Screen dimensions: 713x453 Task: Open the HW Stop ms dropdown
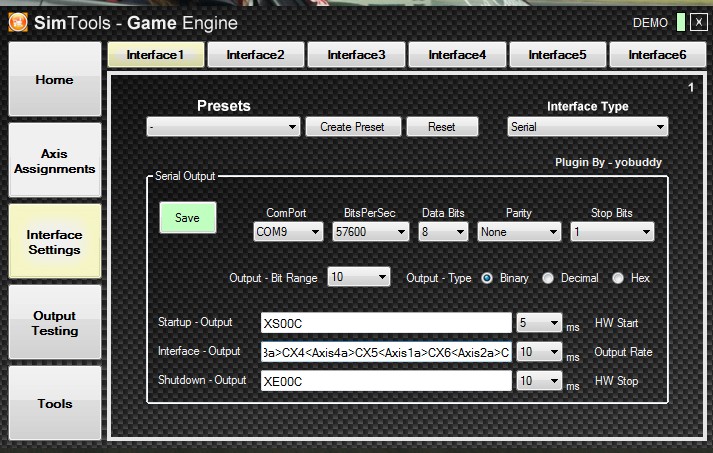tap(539, 381)
